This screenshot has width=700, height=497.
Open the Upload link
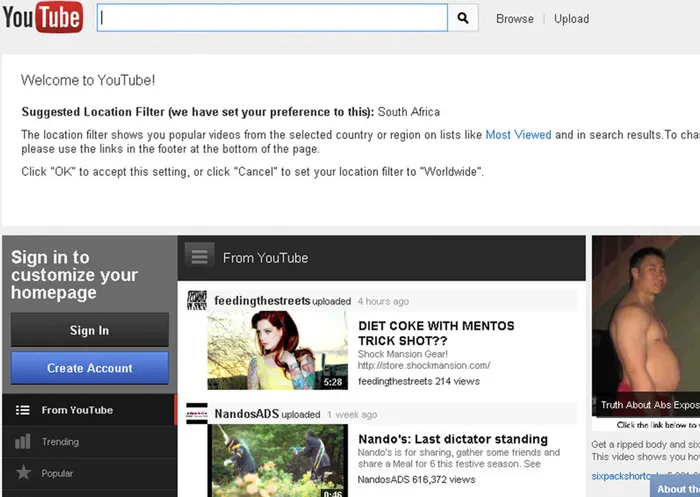pos(571,19)
